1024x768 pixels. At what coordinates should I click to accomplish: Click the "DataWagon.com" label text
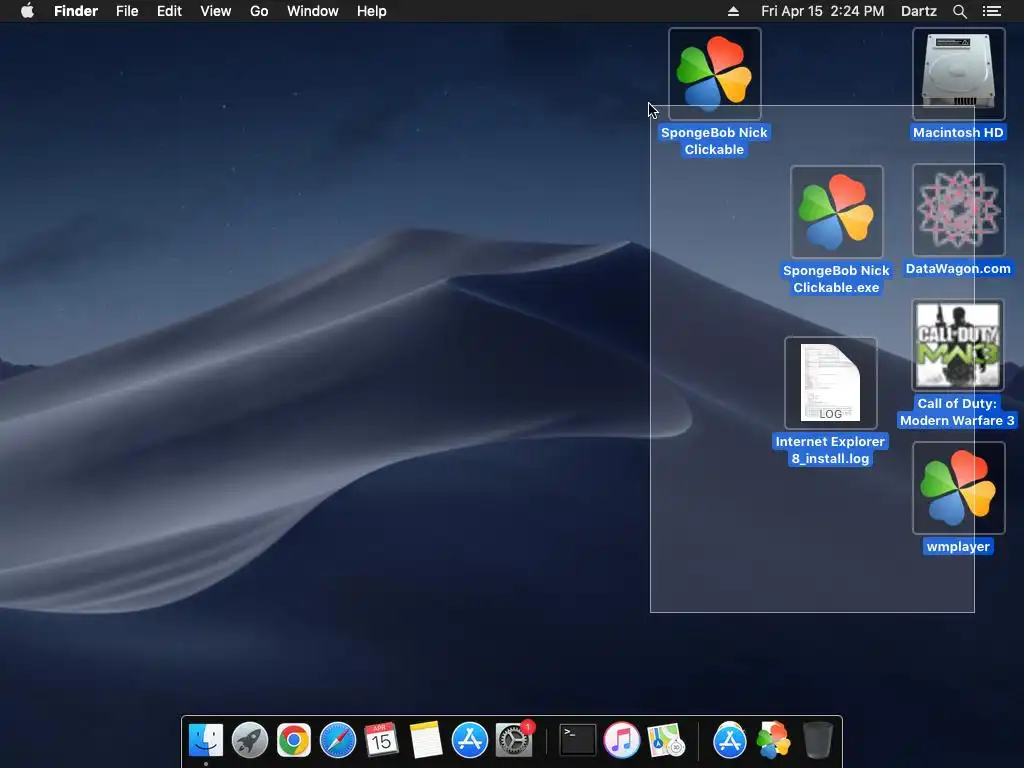pyautogui.click(x=958, y=268)
